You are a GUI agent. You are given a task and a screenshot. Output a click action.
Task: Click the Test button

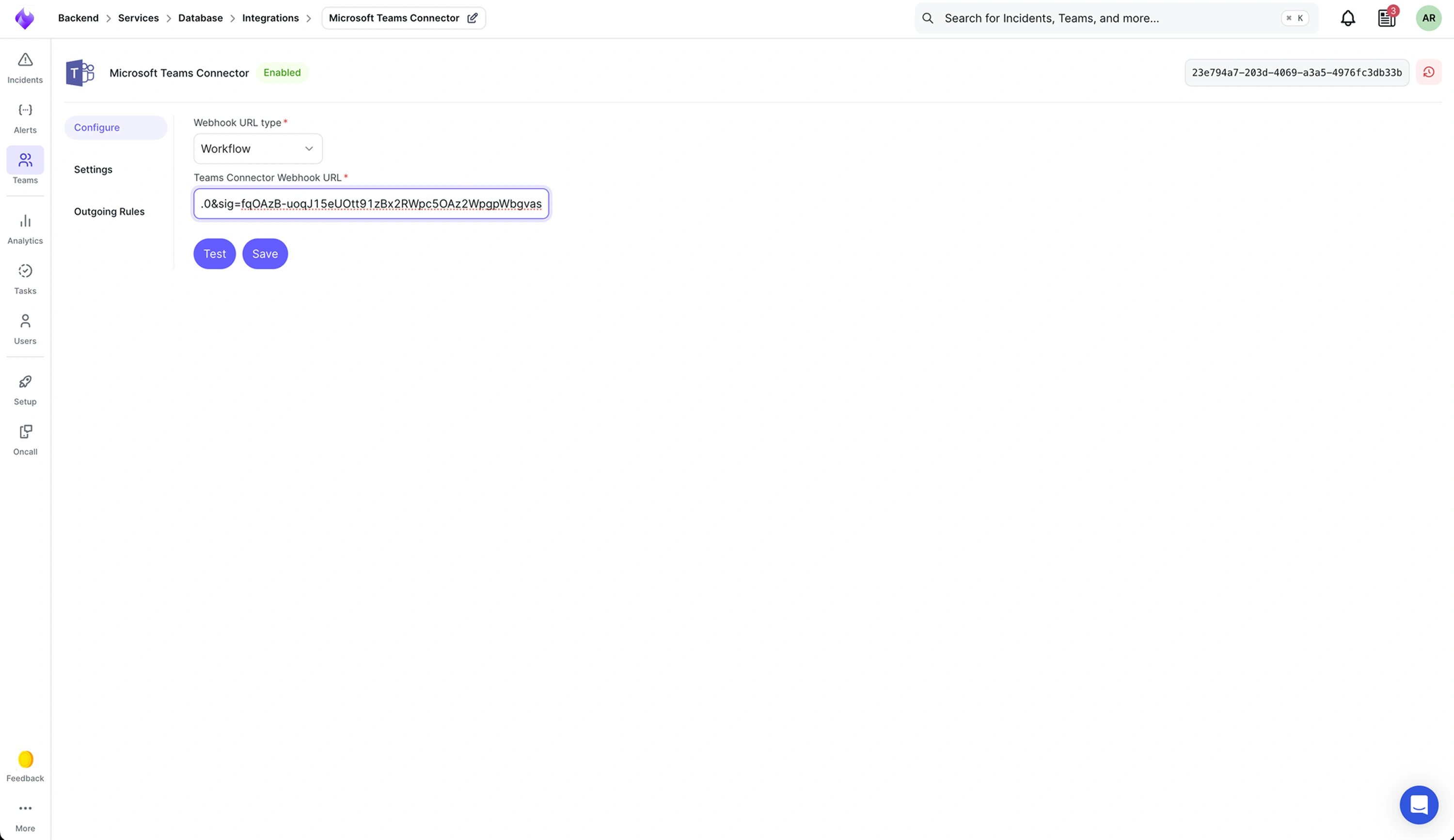[214, 254]
